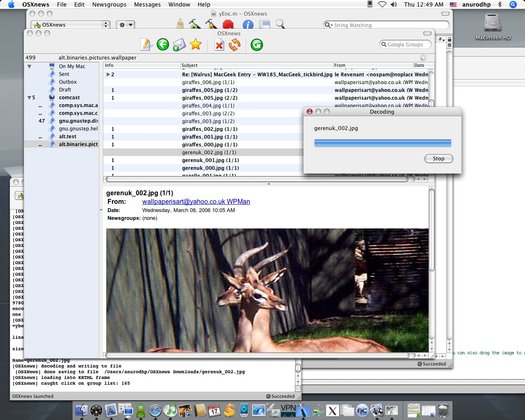
Task: Click the red stop icon in Xcode window
Action: pos(228,24)
